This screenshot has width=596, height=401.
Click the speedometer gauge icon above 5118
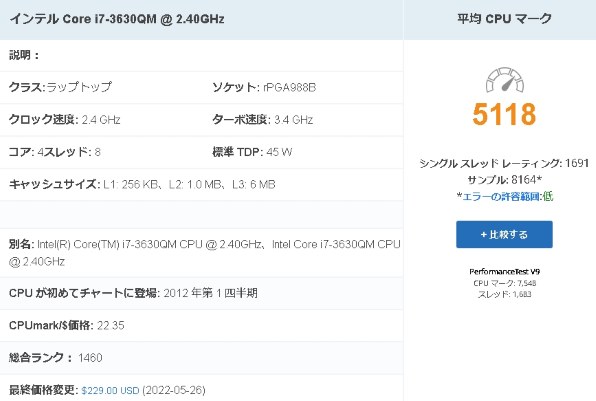(505, 80)
